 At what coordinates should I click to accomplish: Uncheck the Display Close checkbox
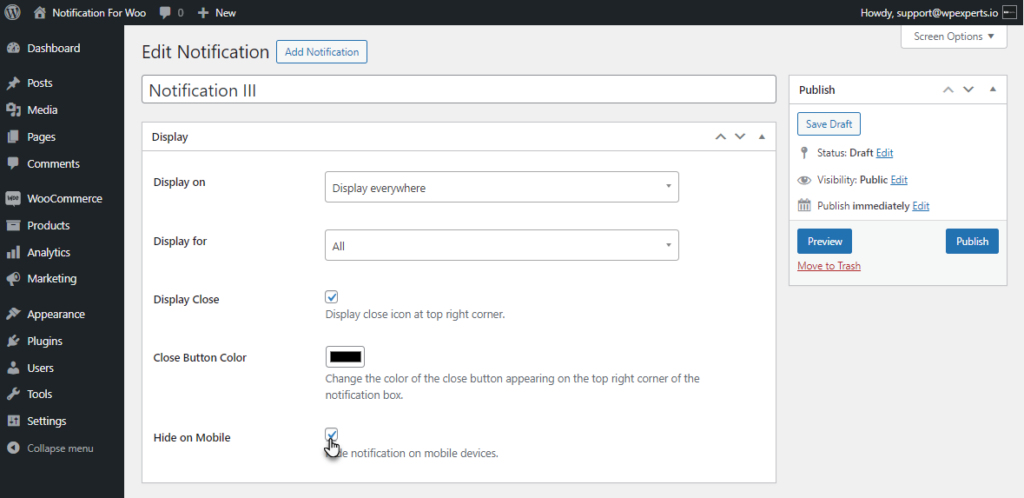pyautogui.click(x=332, y=297)
